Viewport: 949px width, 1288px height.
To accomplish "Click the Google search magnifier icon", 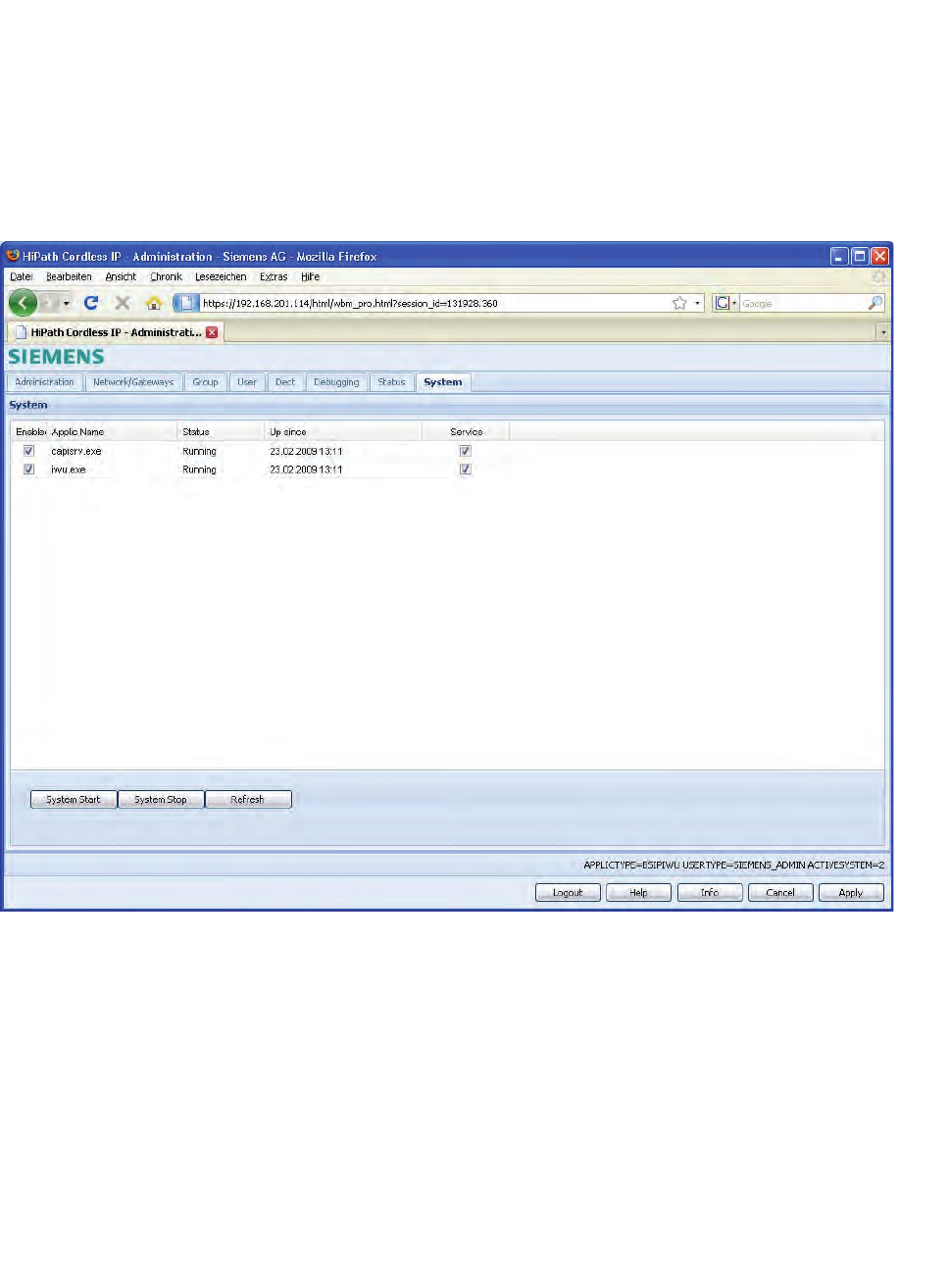I will (874, 303).
